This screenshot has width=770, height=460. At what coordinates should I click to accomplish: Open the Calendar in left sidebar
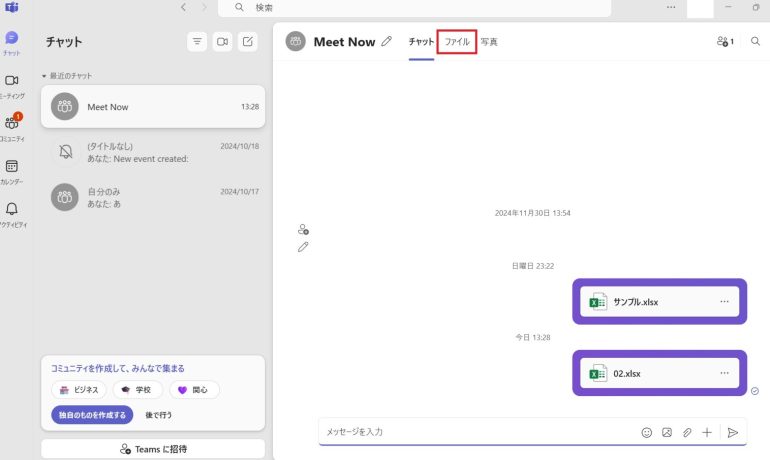(x=12, y=170)
